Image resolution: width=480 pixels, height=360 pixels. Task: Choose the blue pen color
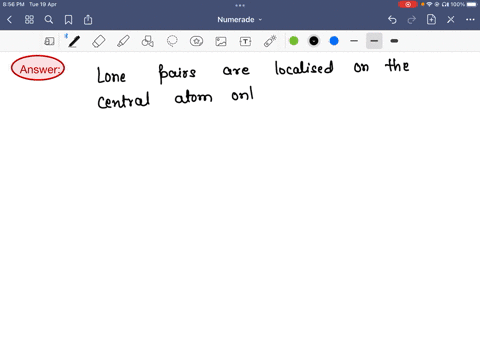(334, 41)
